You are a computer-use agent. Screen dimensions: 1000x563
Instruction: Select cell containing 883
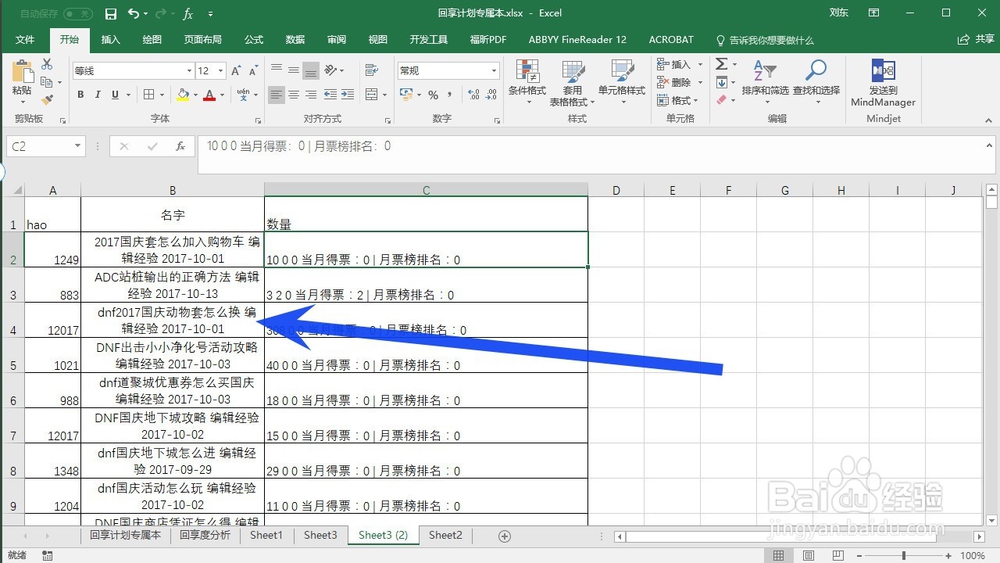[52, 285]
